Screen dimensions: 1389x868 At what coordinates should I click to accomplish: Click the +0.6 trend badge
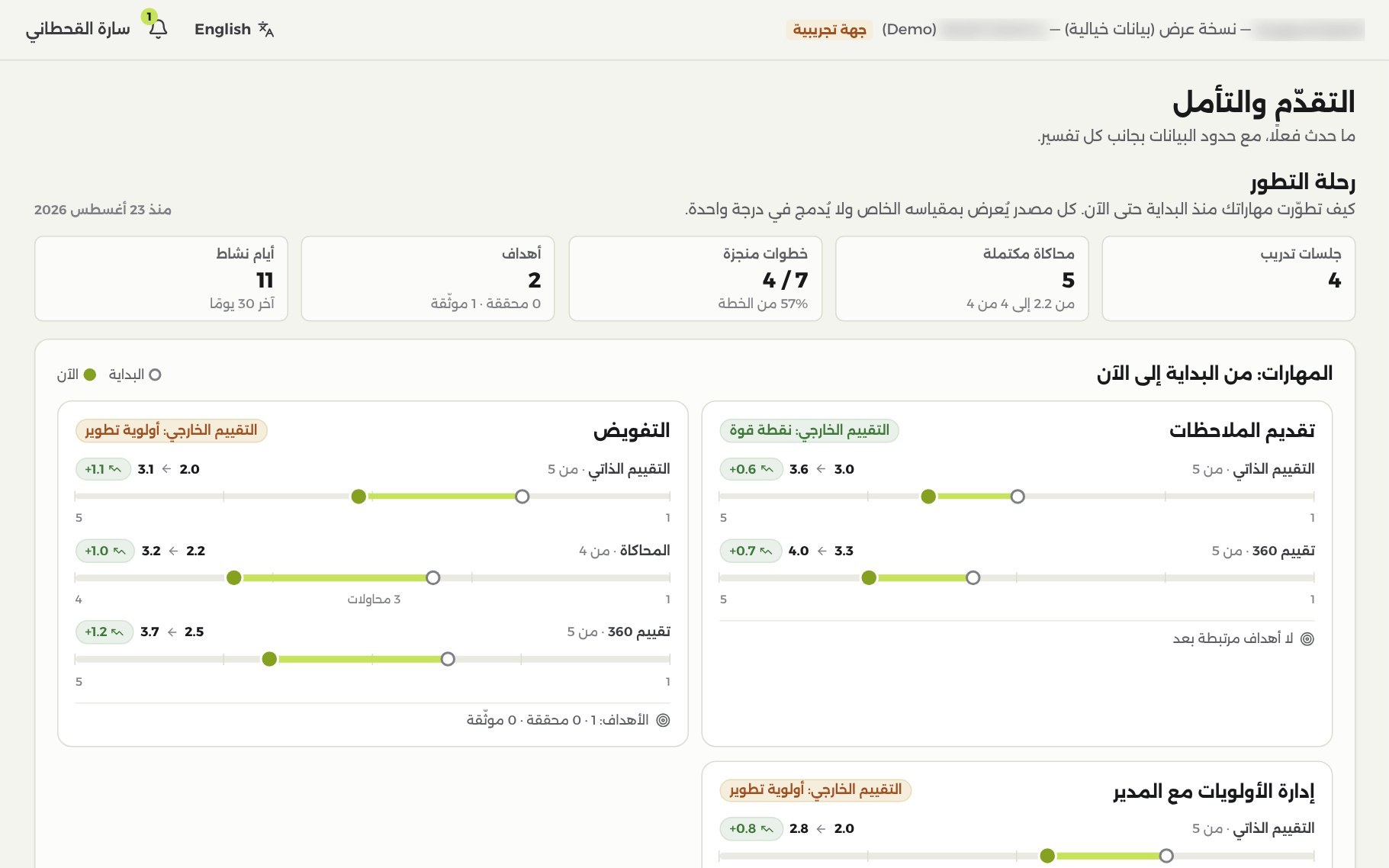click(751, 469)
